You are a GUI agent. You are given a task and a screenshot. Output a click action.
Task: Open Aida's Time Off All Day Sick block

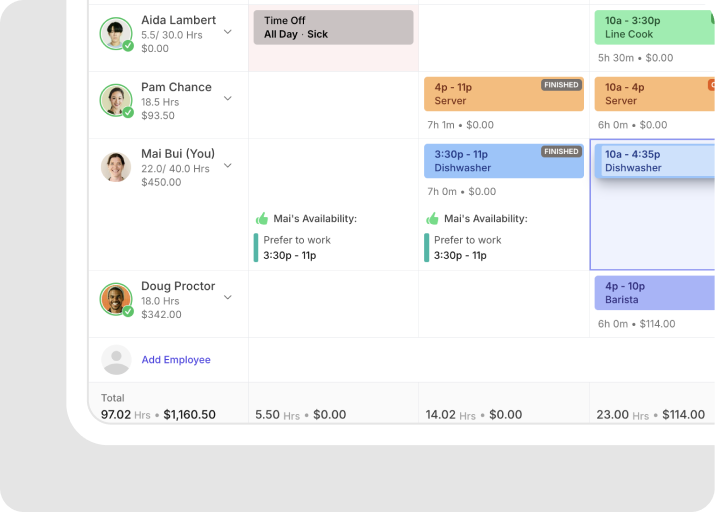coord(333,27)
